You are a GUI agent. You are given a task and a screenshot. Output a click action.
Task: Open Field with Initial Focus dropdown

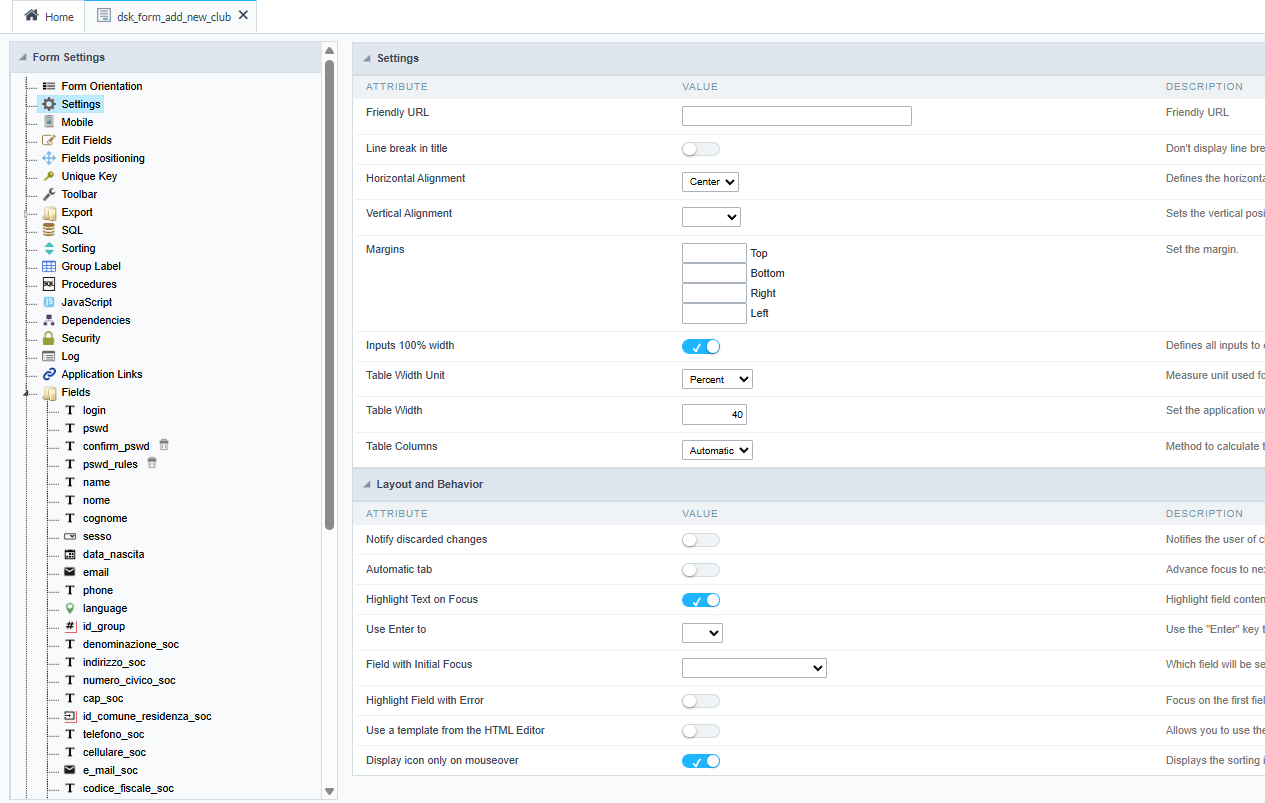click(x=754, y=668)
